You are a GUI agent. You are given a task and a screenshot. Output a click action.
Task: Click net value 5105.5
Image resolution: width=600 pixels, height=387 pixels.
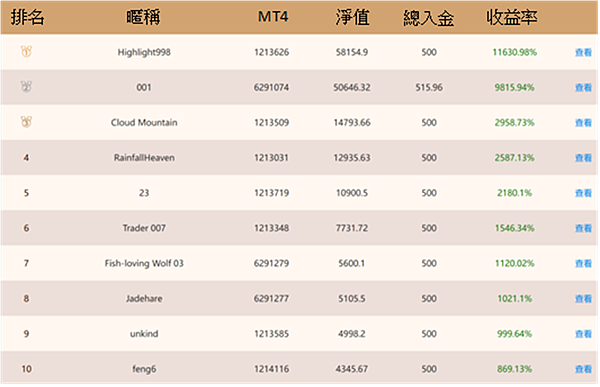[352, 299]
